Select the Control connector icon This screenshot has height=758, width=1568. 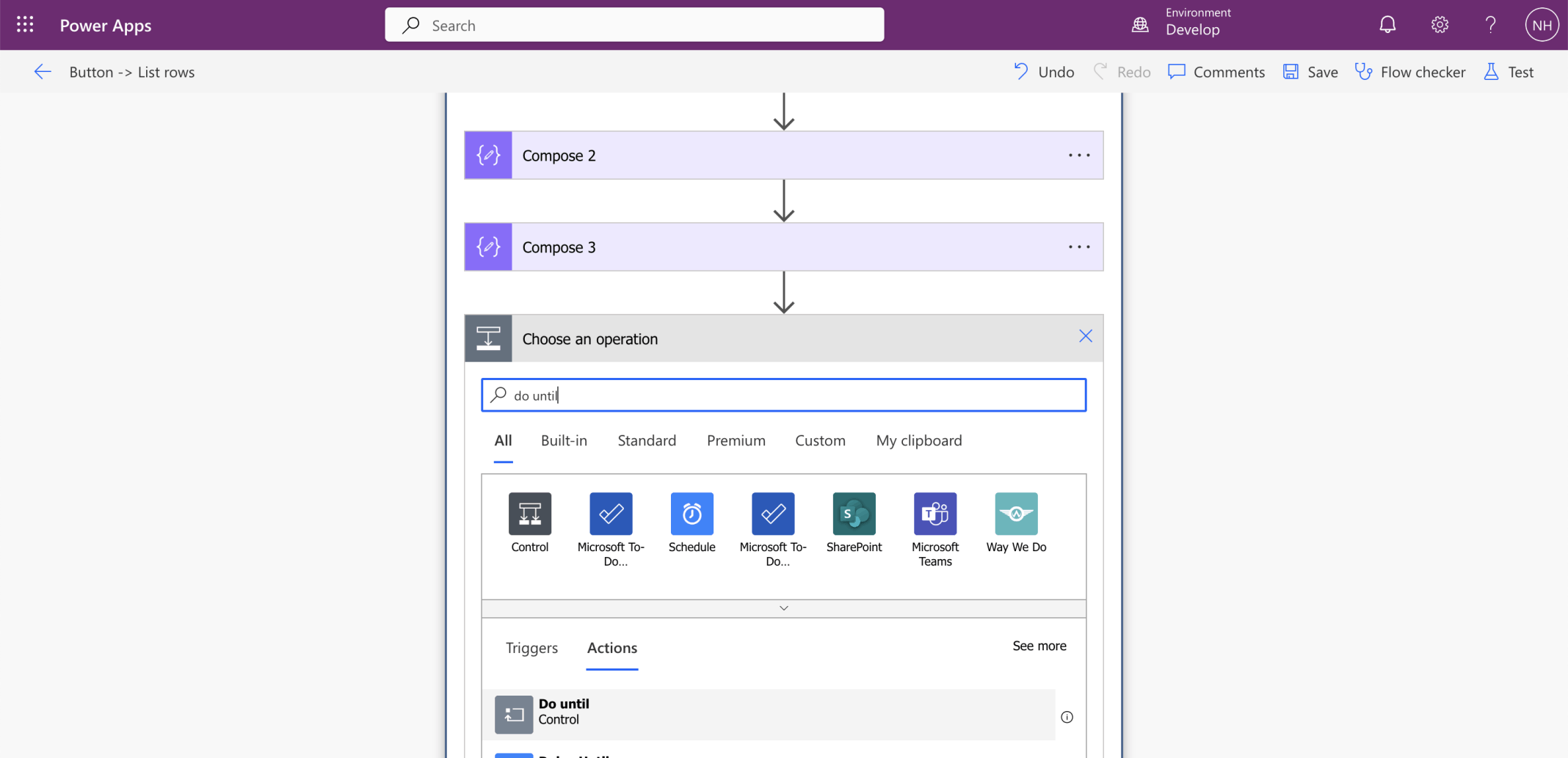529,514
